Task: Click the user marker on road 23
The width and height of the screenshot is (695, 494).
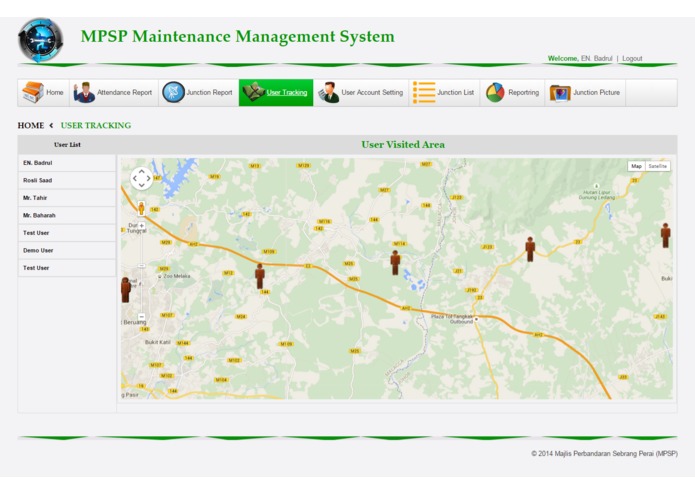Action: click(x=530, y=249)
